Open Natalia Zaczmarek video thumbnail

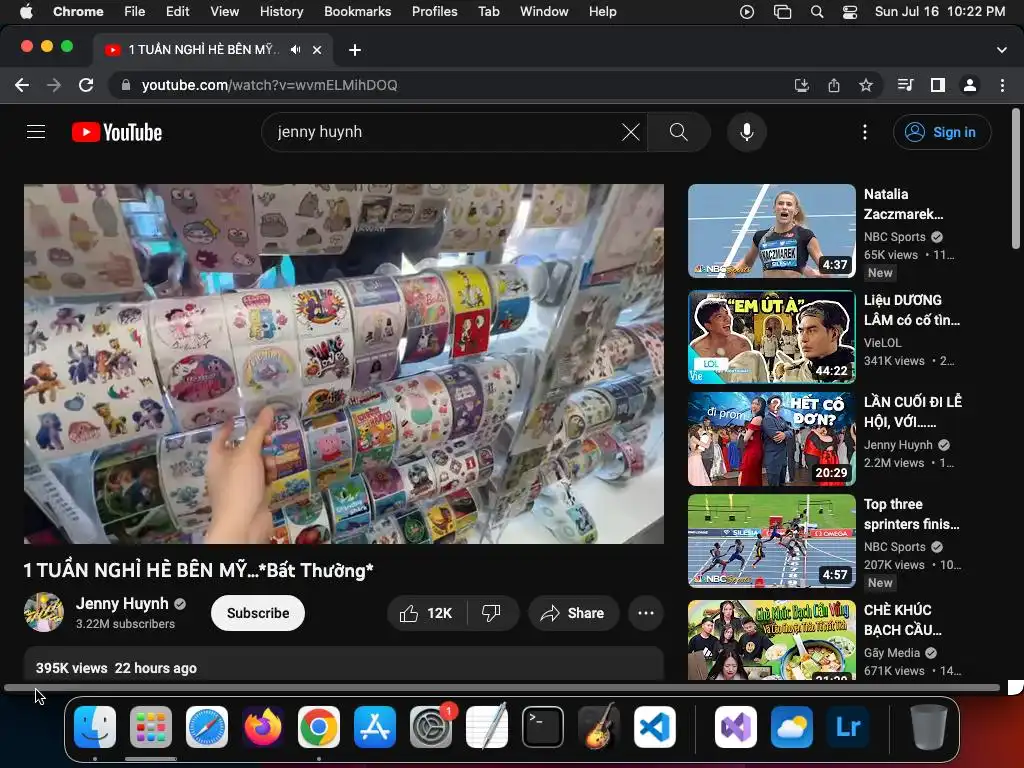[771, 231]
